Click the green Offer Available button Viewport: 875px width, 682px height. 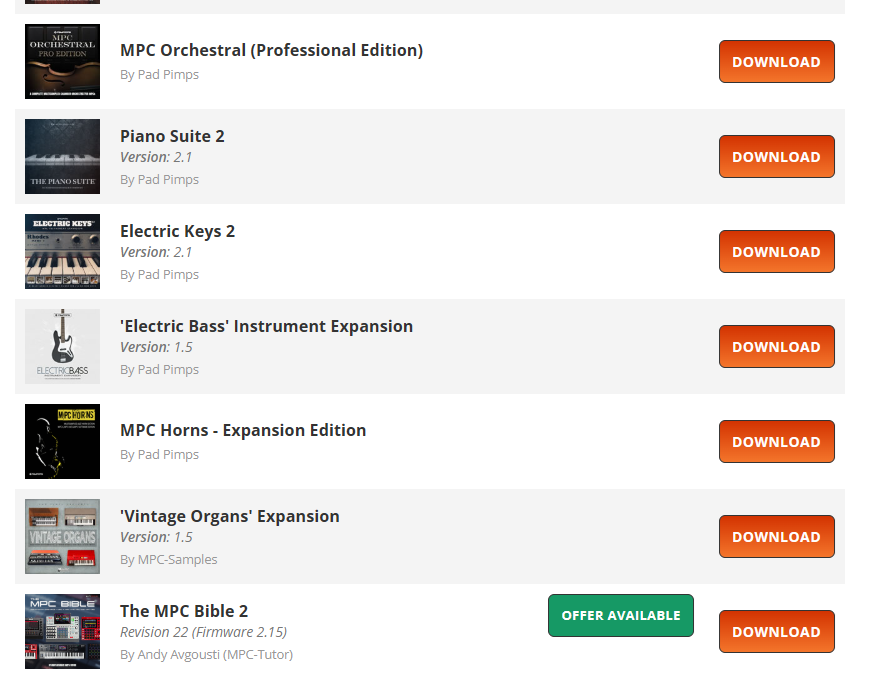point(621,615)
